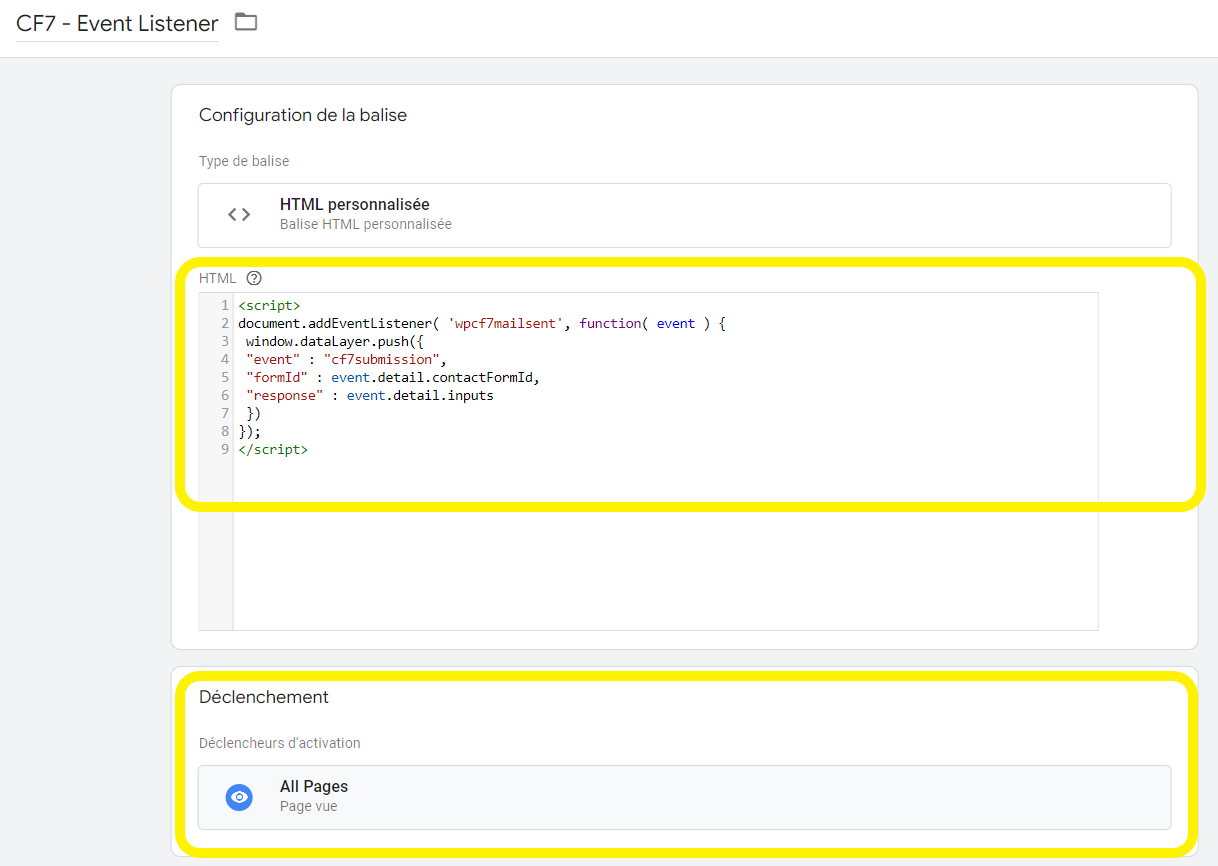This screenshot has width=1218, height=866.
Task: Click the code brackets icon for HTML personnalisée
Action: click(x=239, y=214)
